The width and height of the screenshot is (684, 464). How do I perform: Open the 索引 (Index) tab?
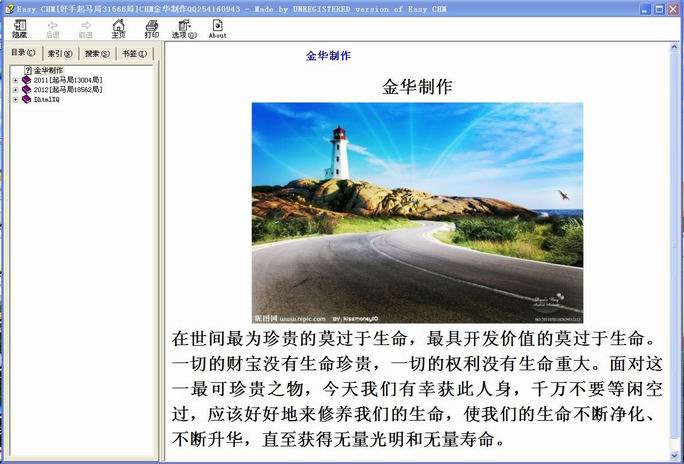[61, 53]
